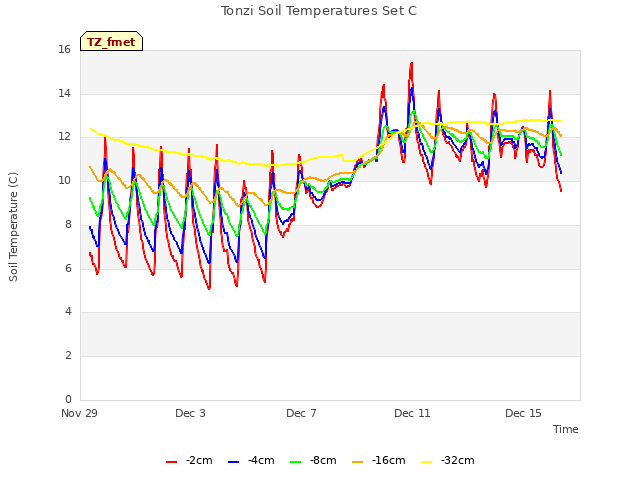Toggle the -8cm series legend label
This screenshot has height=480, width=640.
tap(323, 460)
